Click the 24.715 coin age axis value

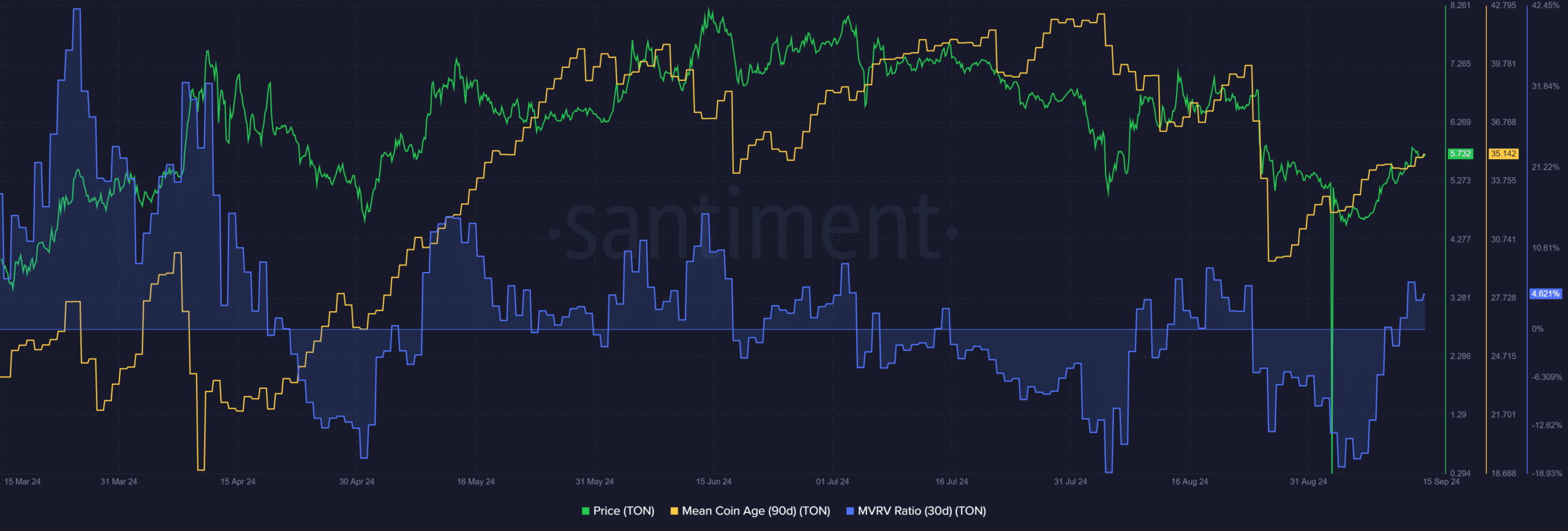click(1504, 356)
